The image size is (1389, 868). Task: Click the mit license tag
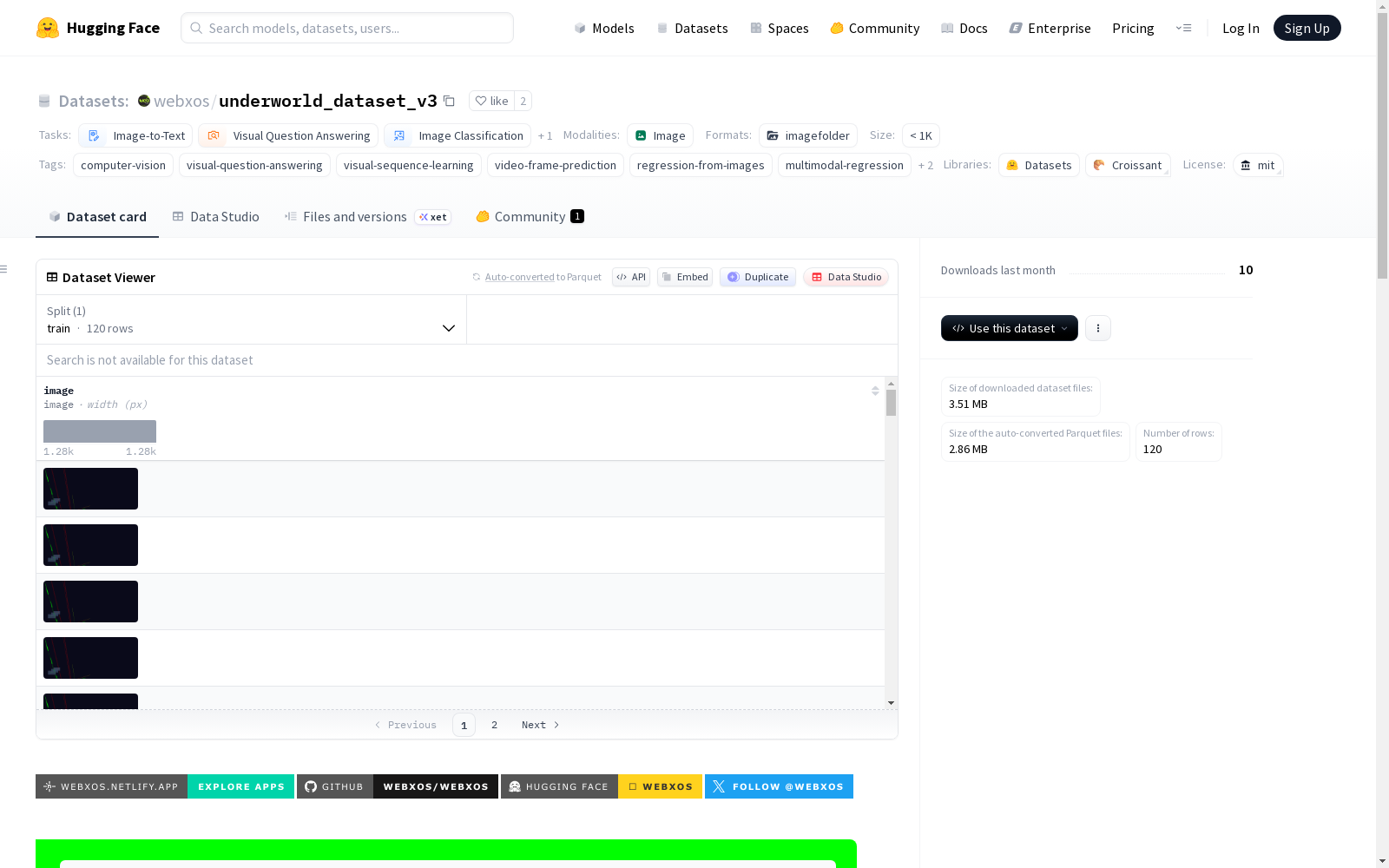point(1258,165)
